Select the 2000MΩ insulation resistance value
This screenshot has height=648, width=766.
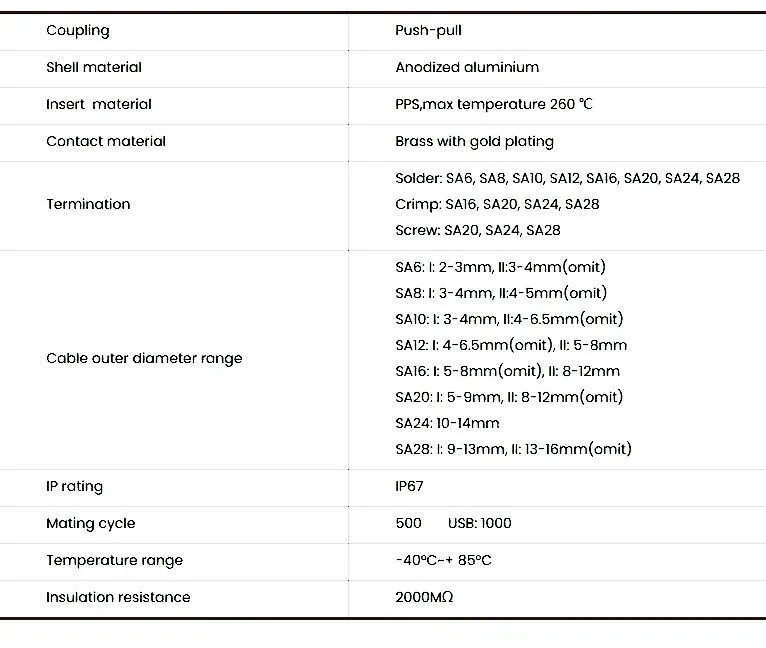click(424, 597)
